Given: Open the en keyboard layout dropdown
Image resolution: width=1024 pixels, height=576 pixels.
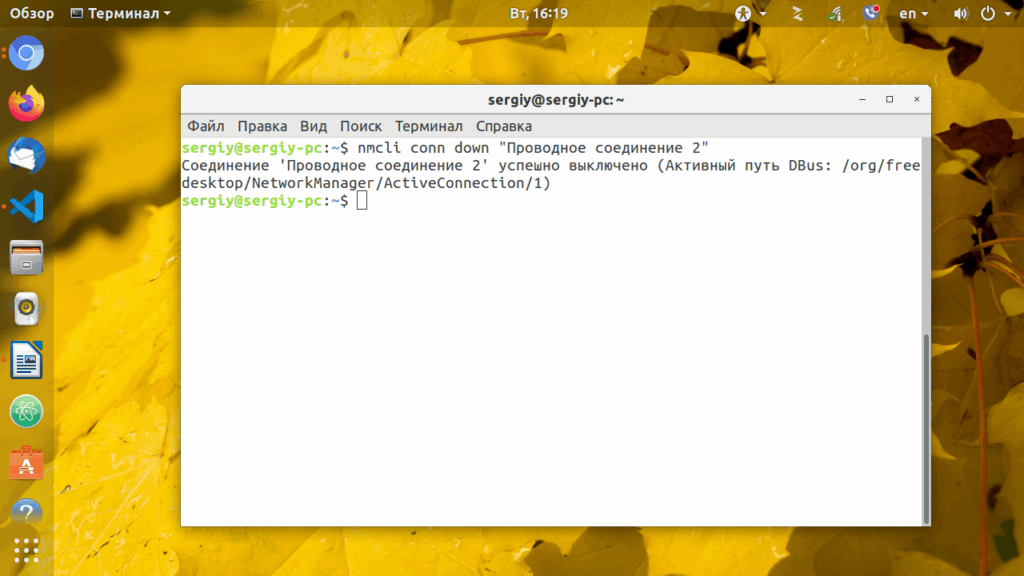Looking at the screenshot, I should [x=913, y=13].
